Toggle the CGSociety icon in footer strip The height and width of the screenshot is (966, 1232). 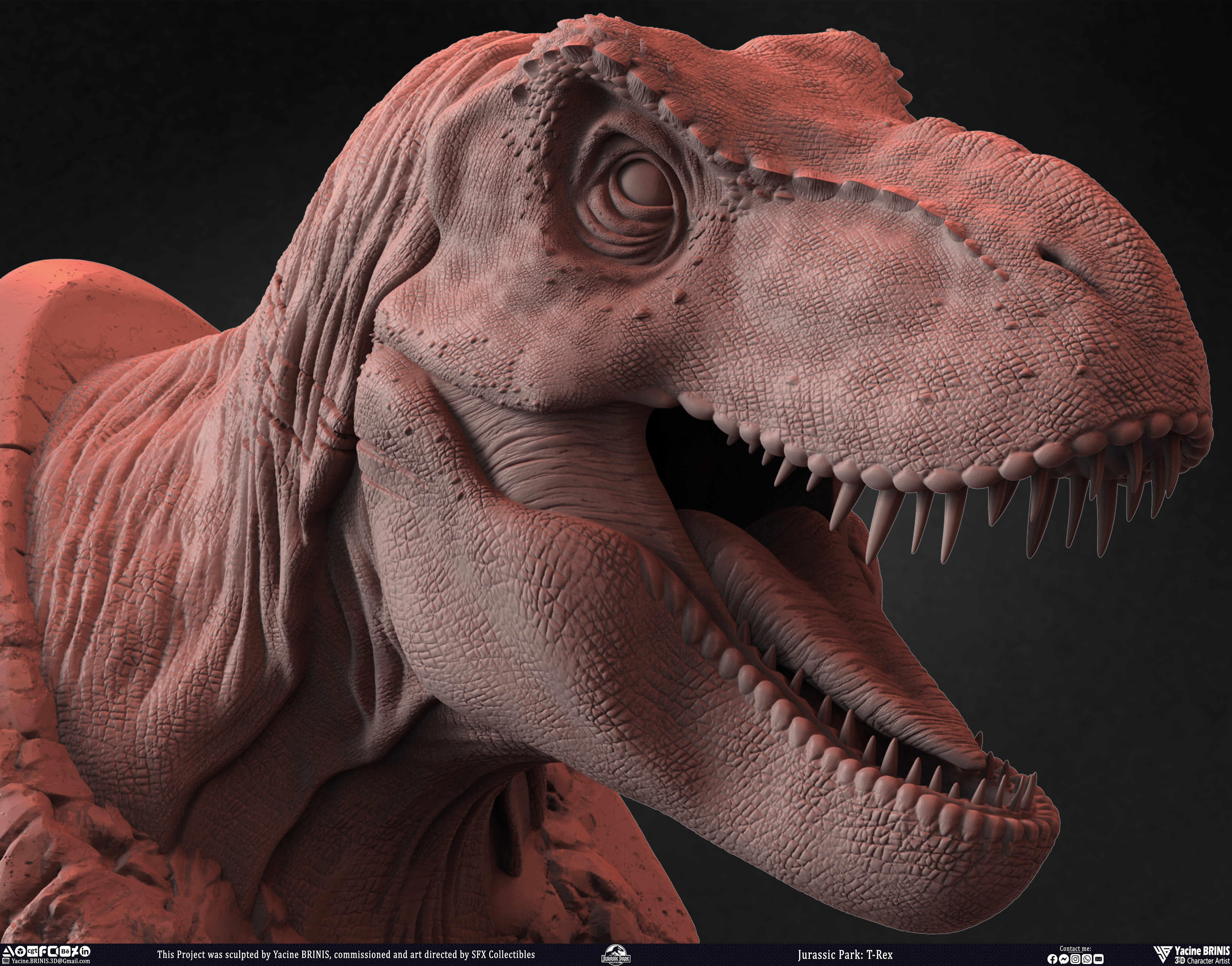(x=53, y=952)
